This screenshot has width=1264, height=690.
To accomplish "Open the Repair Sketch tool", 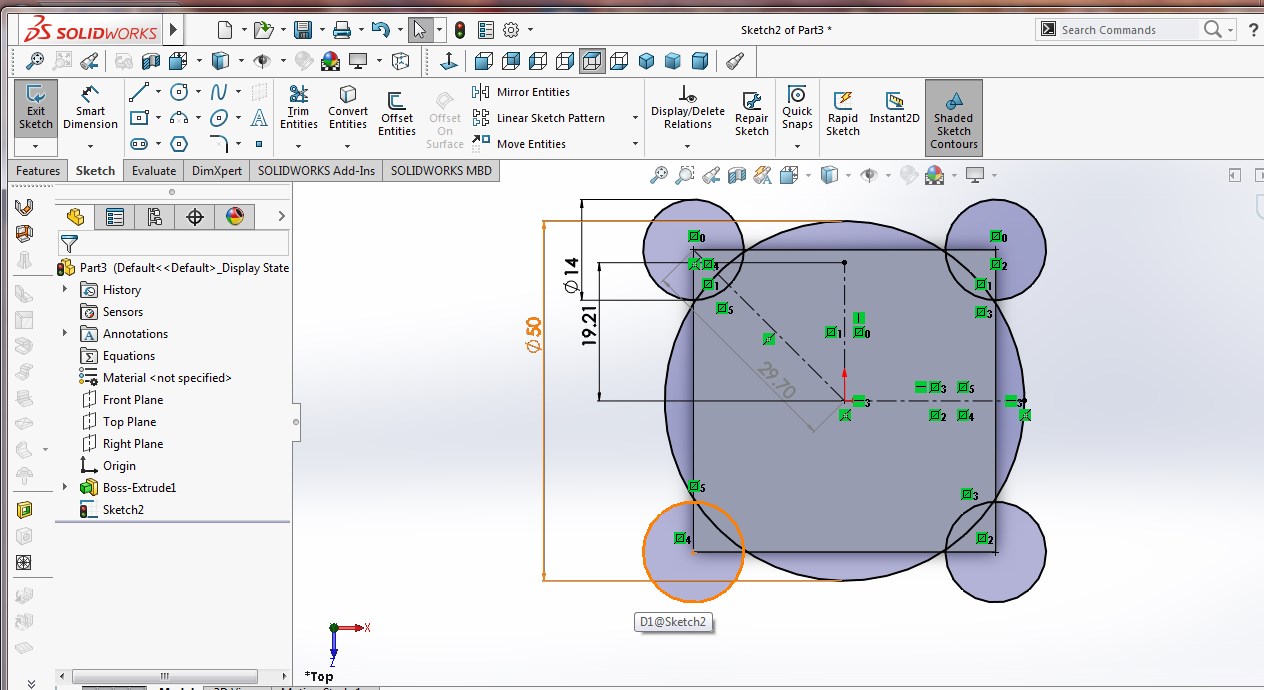I will [x=751, y=114].
